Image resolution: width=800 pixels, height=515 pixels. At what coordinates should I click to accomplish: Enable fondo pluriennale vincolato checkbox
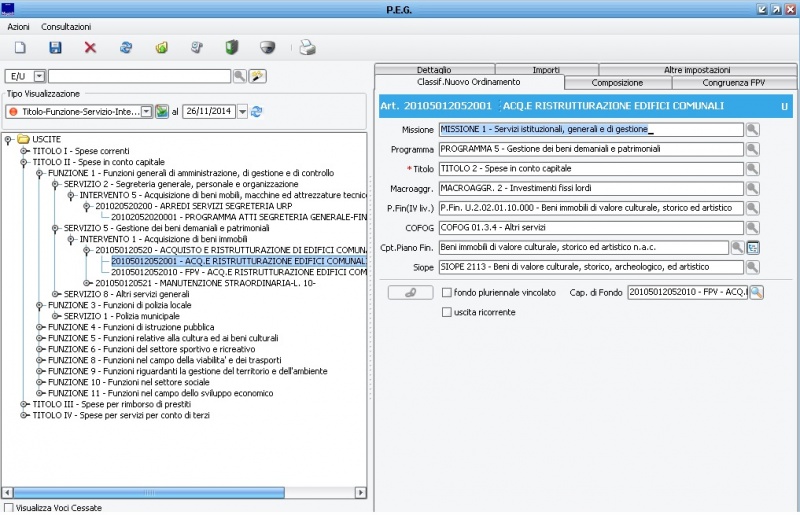coord(447,292)
